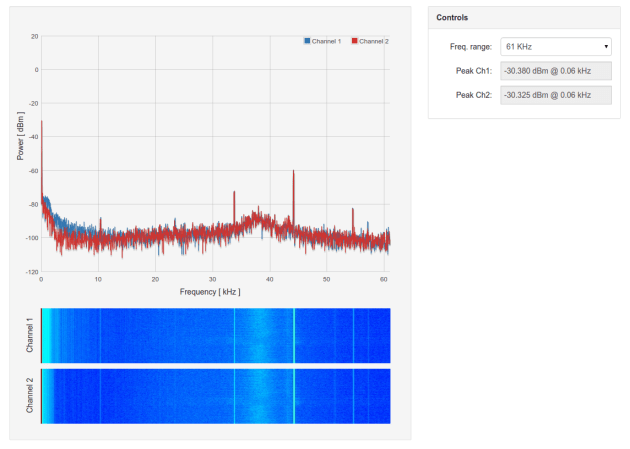
Task: Click the Peak Ch2 readout field
Action: pyautogui.click(x=556, y=95)
